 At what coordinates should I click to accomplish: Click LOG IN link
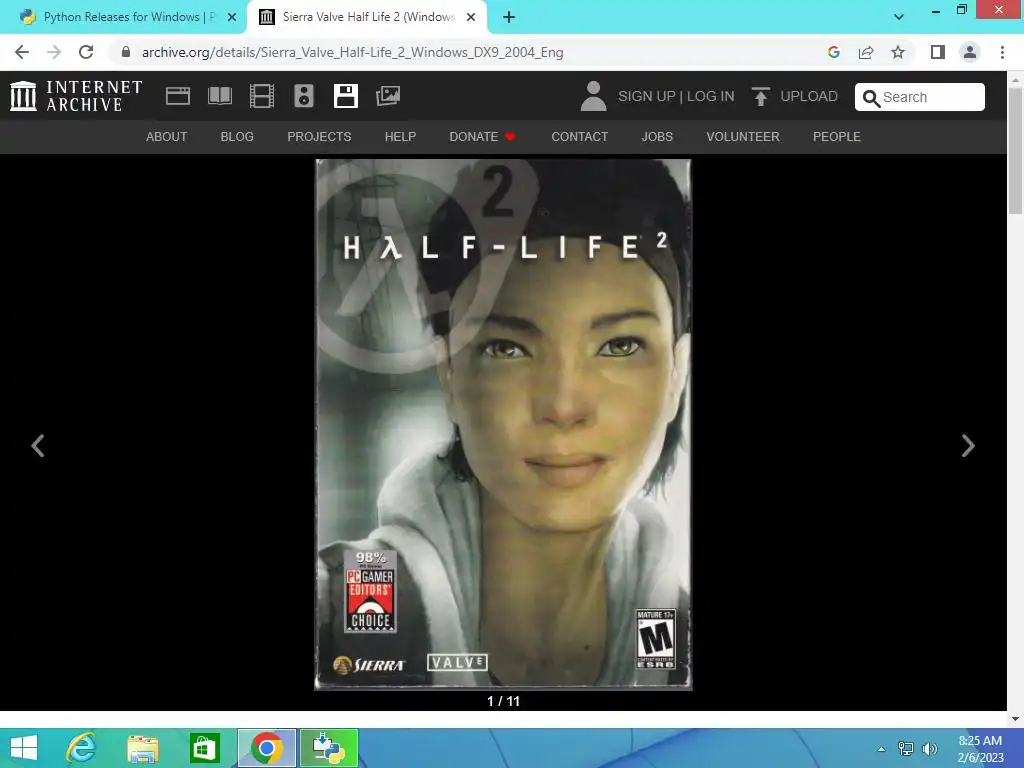point(711,96)
